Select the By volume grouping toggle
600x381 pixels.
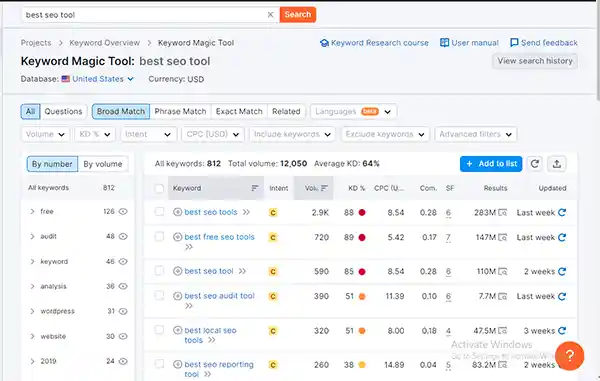click(x=103, y=164)
